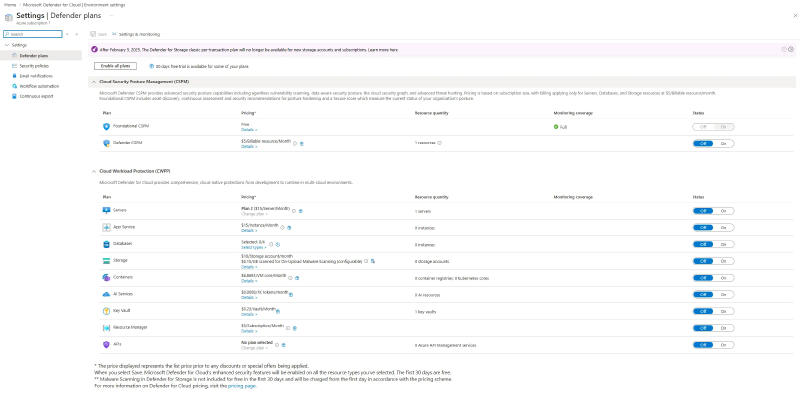Open Defender plans in the sidebar
This screenshot has width=800, height=396.
click(x=41, y=56)
